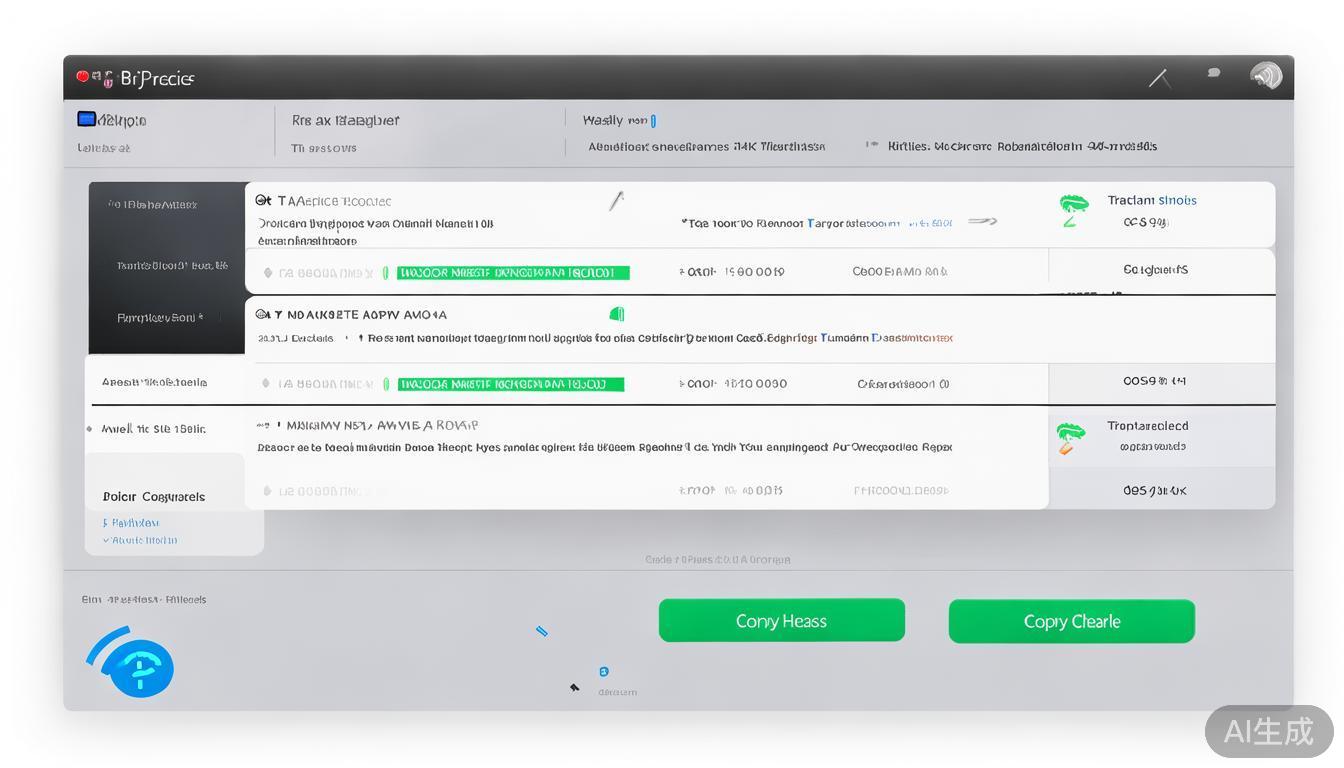Select the Boicir Cogurarels sidebar entry
Image resolution: width=1344 pixels, height=768 pixels.
click(x=154, y=497)
